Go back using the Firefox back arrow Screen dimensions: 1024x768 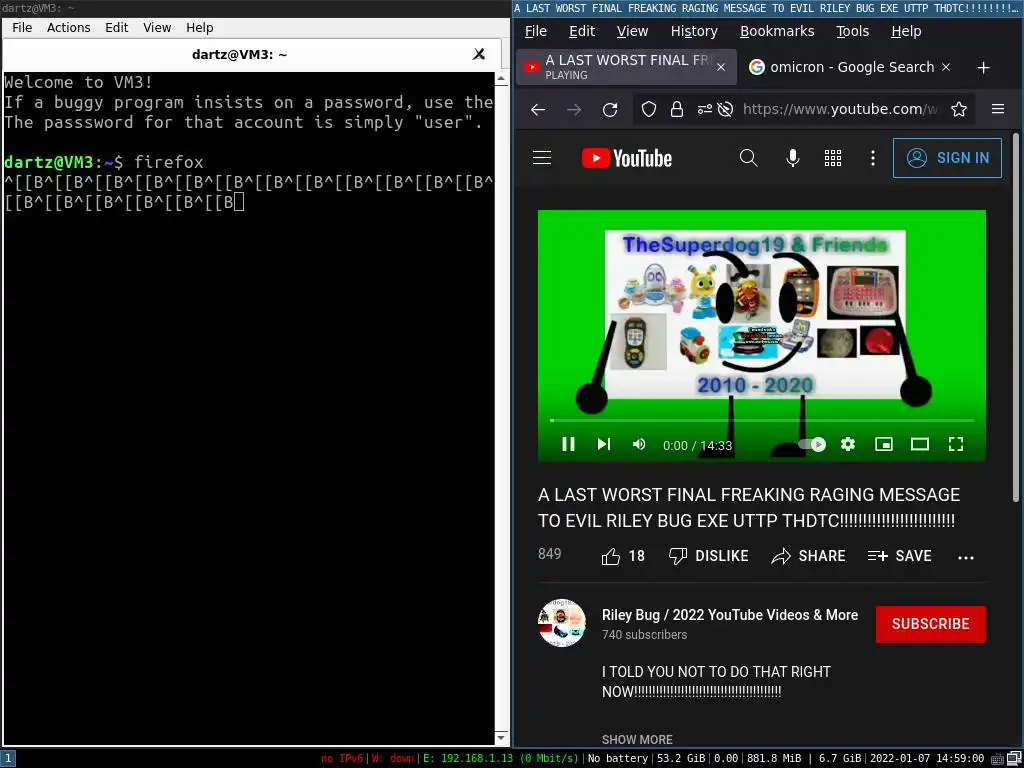537,110
